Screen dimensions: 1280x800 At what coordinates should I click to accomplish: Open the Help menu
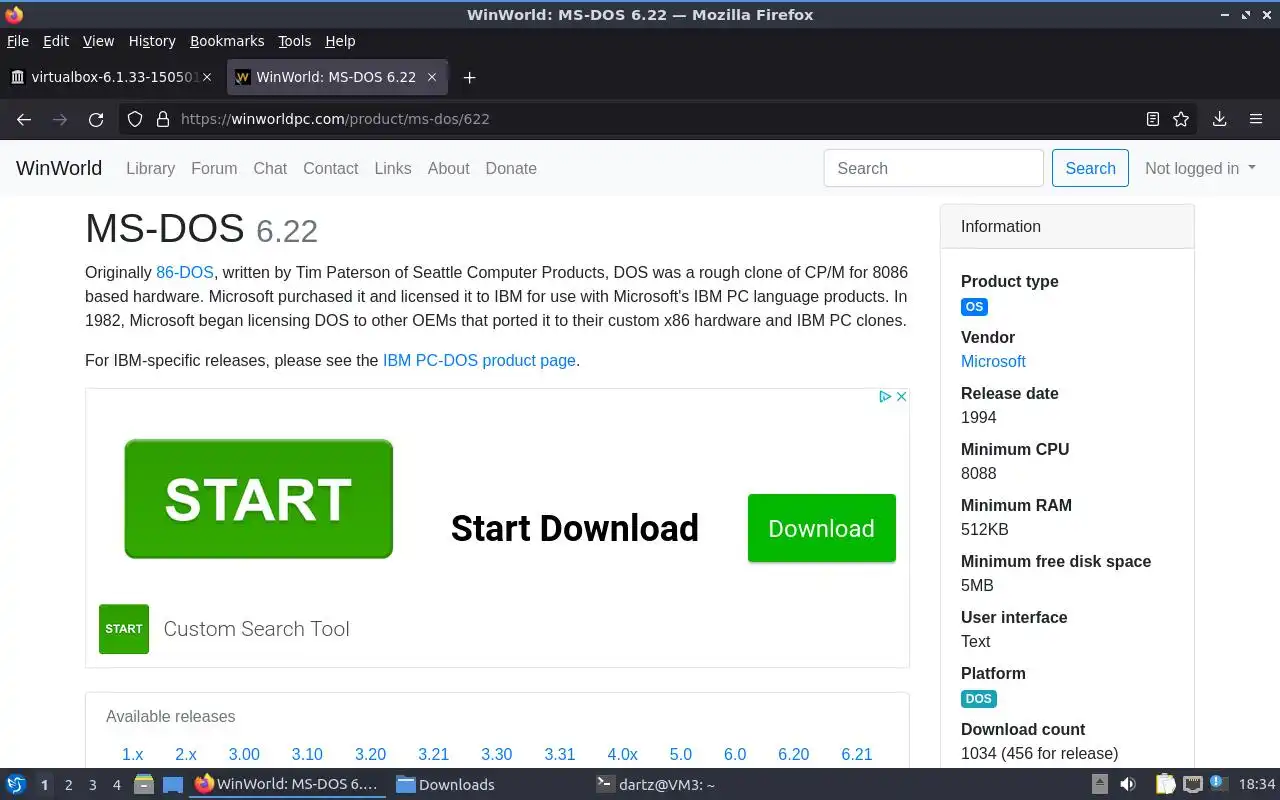pyautogui.click(x=340, y=41)
